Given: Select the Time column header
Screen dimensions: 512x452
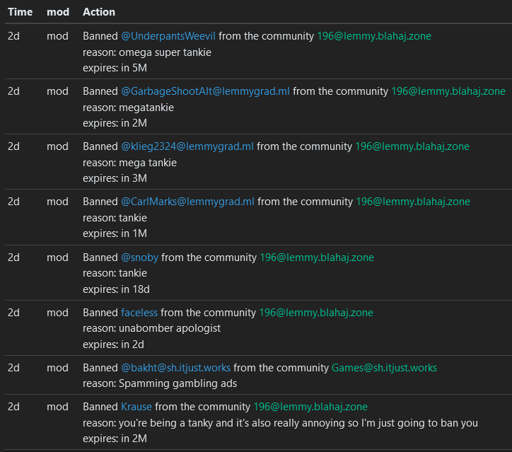Looking at the screenshot, I should click(x=20, y=12).
